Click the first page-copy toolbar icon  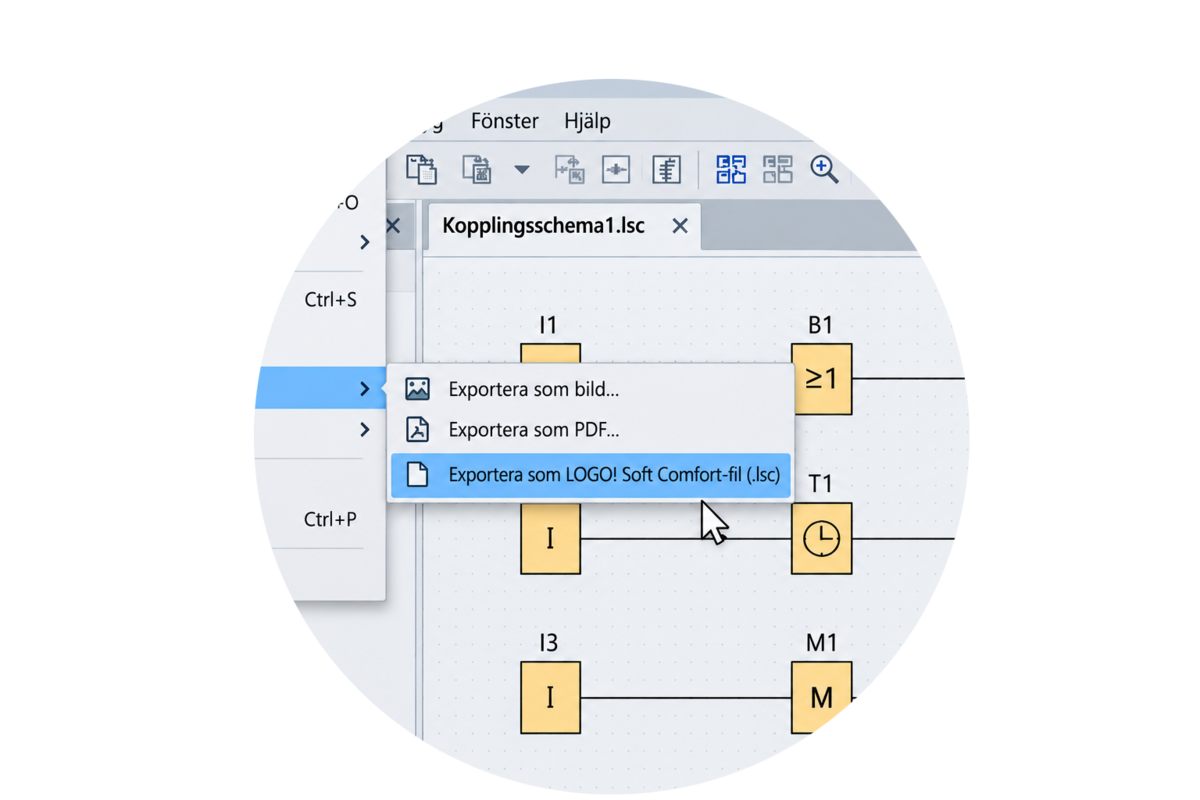tap(421, 169)
